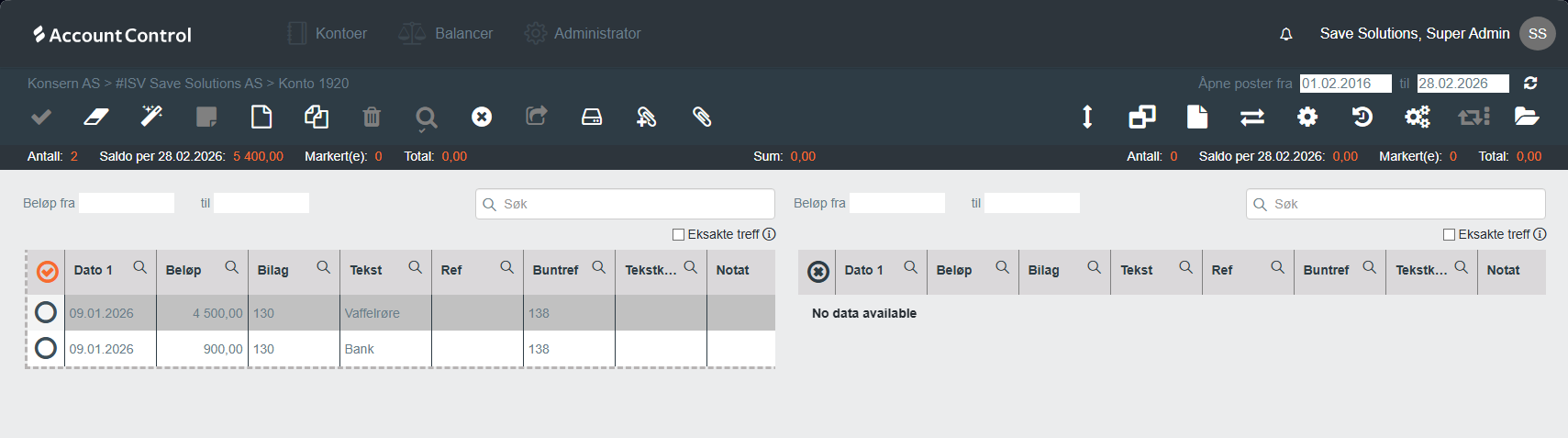Open search filter on left Beløp column
This screenshot has width=1568, height=438.
point(231,267)
